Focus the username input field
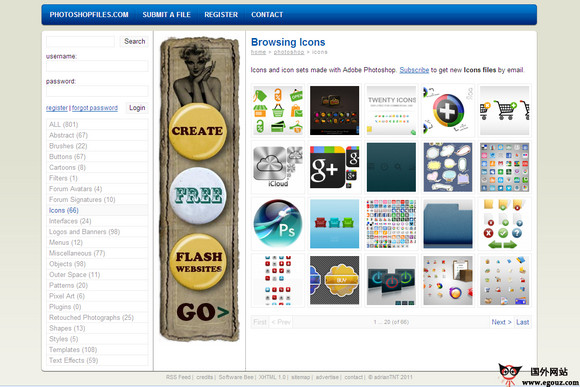Image resolution: width=580 pixels, height=387 pixels. click(97, 66)
